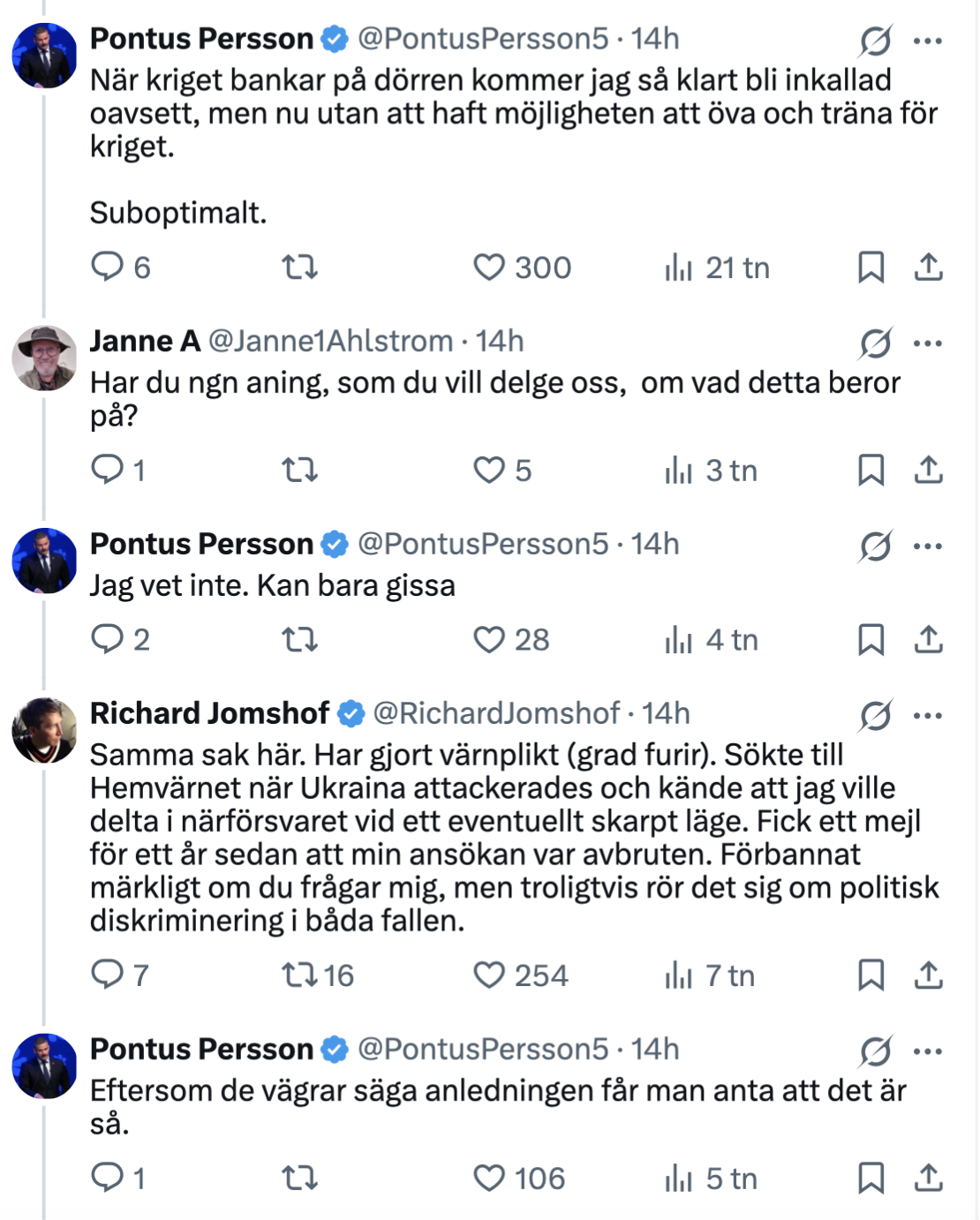The height and width of the screenshot is (1220, 980).
Task: Open more options on Richard Jomshof's tweet
Action: (928, 715)
